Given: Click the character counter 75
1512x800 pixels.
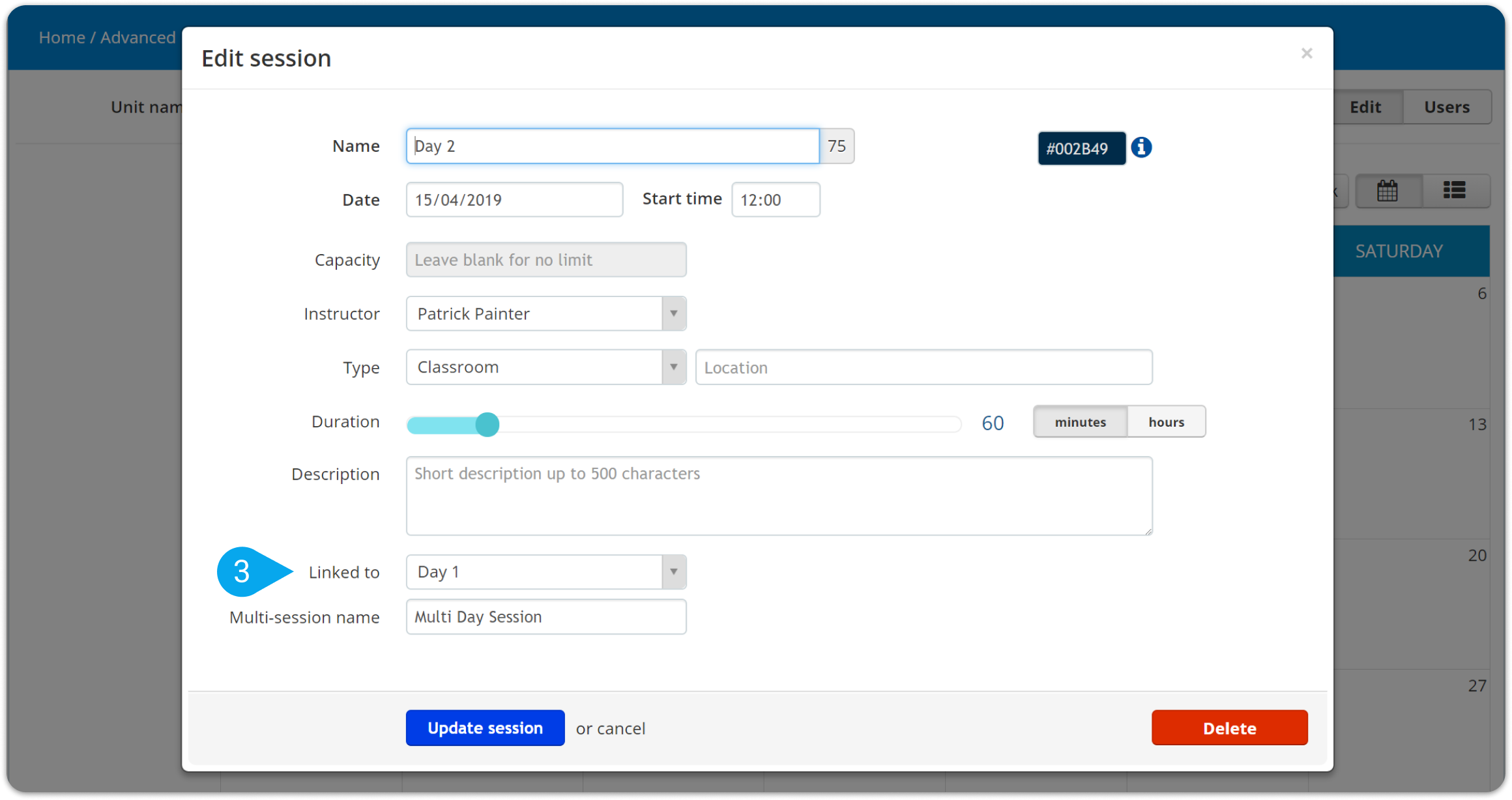Looking at the screenshot, I should pyautogui.click(x=837, y=146).
